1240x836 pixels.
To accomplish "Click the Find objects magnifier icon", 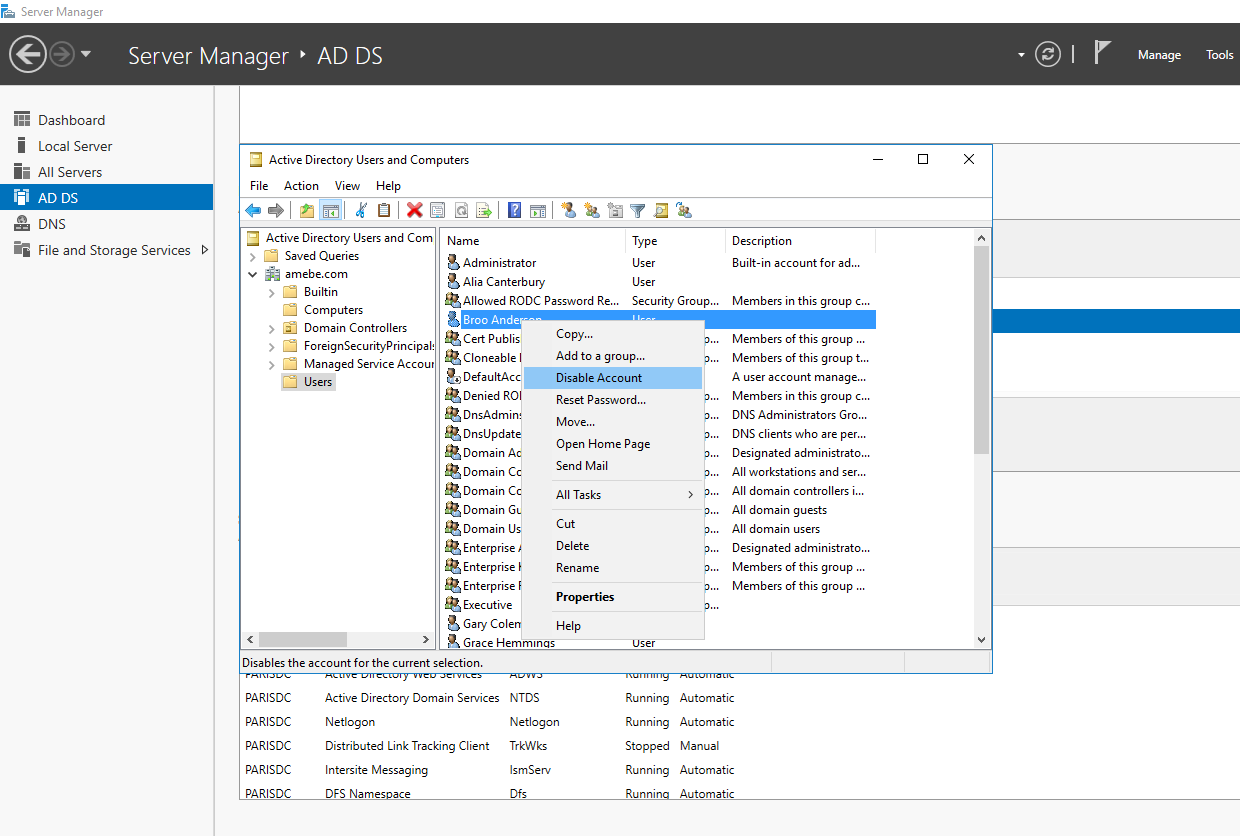I will pos(660,210).
